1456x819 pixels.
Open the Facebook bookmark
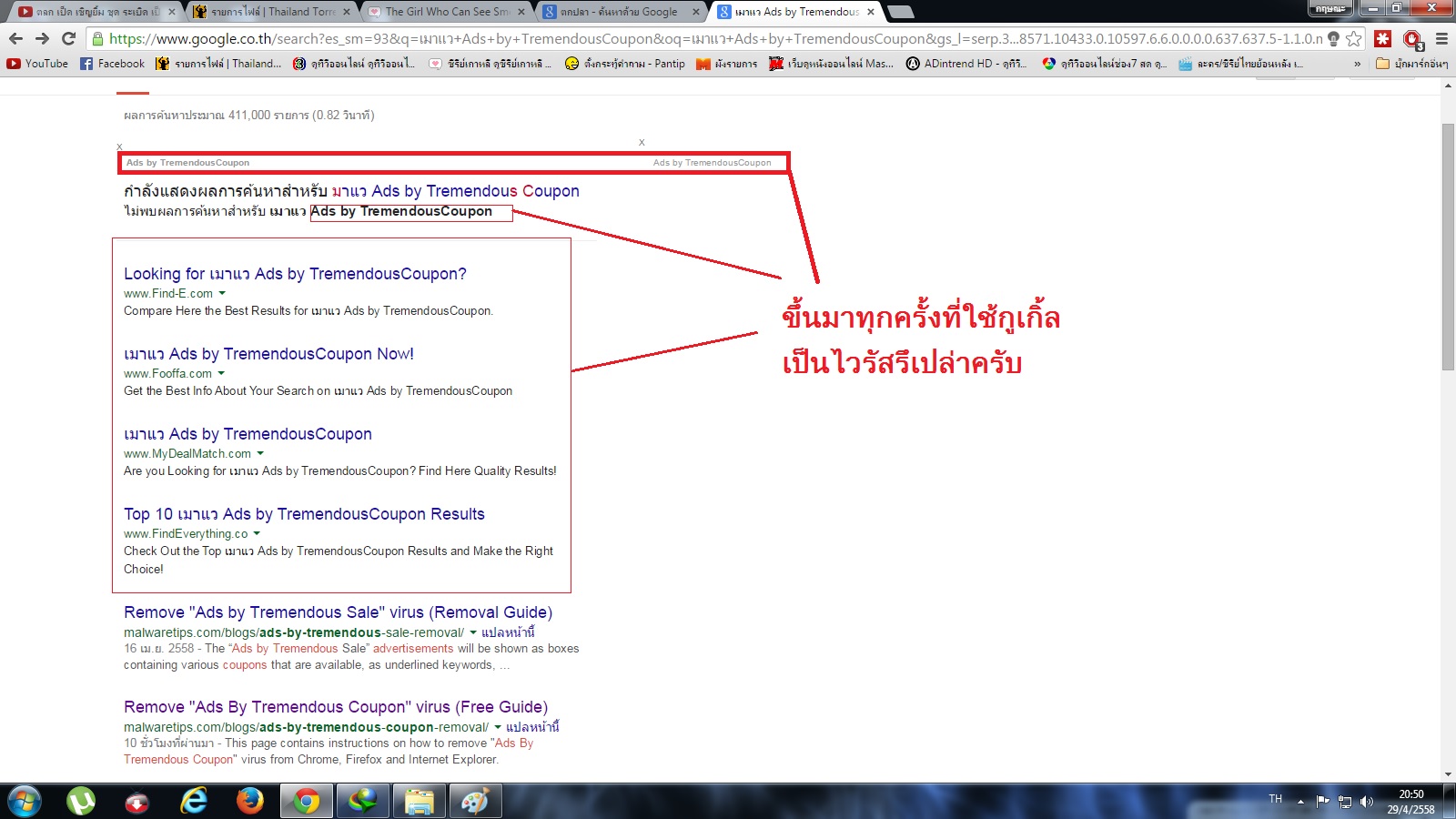click(112, 64)
